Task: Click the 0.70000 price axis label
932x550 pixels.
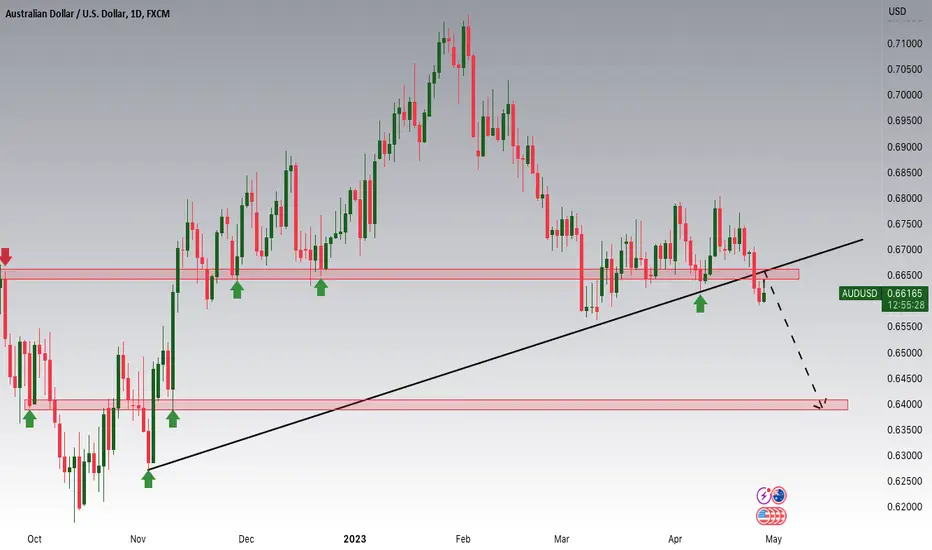Action: point(905,95)
